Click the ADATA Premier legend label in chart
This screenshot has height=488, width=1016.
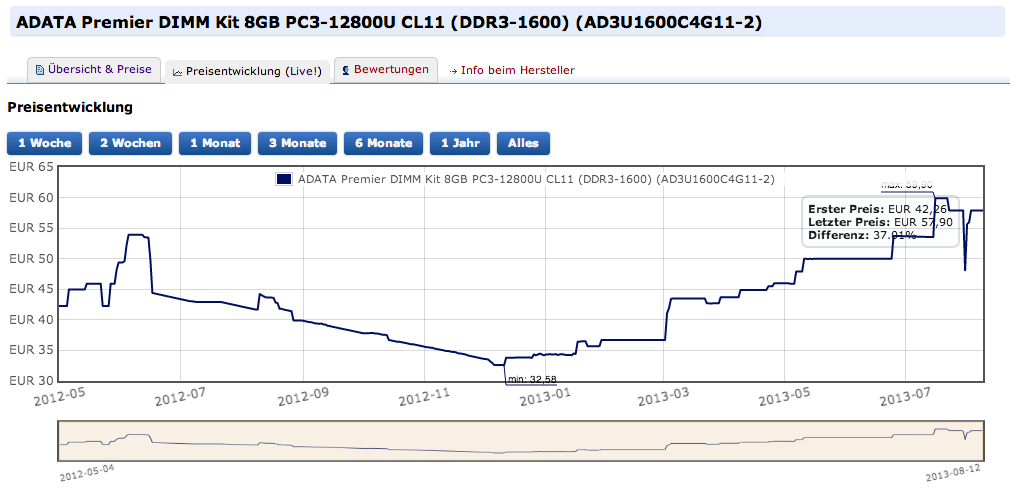click(x=536, y=180)
